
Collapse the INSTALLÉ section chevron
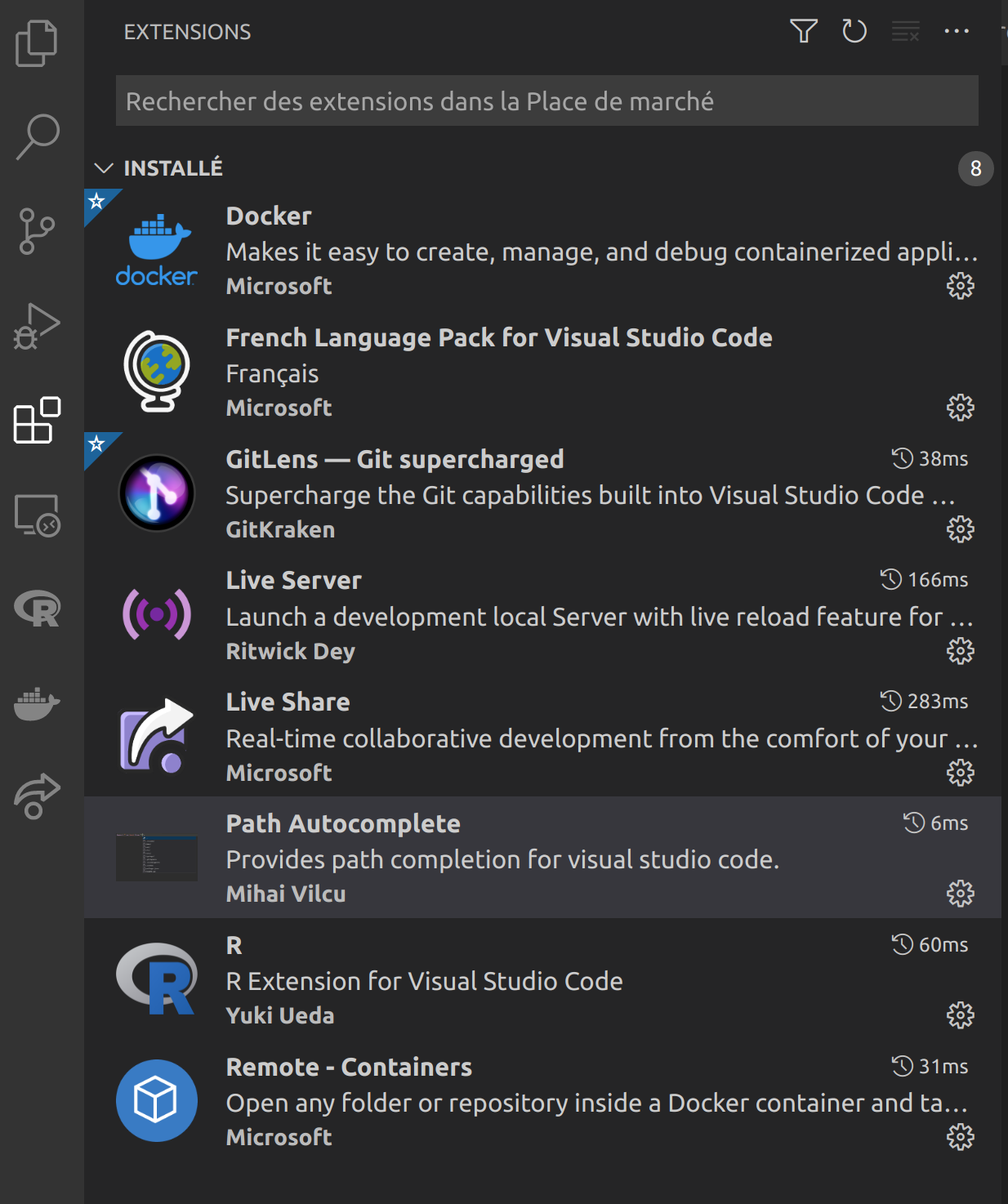104,168
